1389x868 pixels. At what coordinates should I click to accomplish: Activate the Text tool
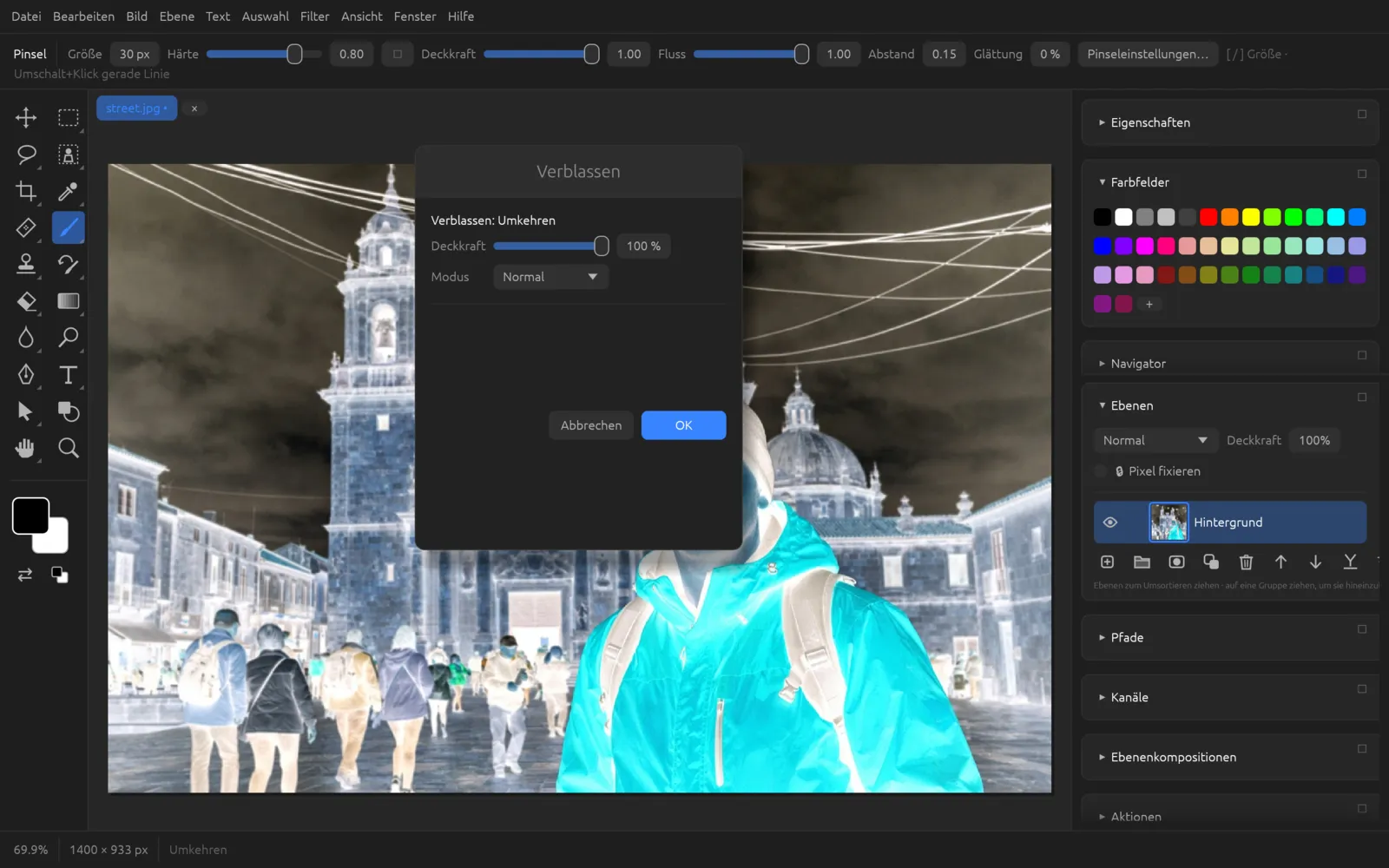[x=68, y=374]
